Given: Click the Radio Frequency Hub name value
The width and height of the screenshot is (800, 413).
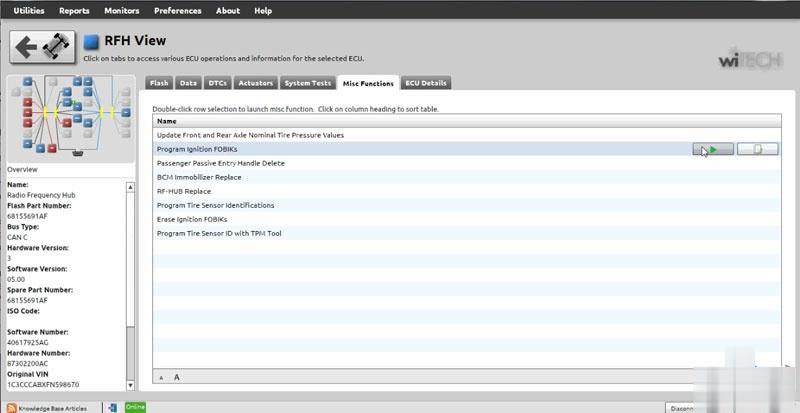Looking at the screenshot, I should pyautogui.click(x=41, y=195).
